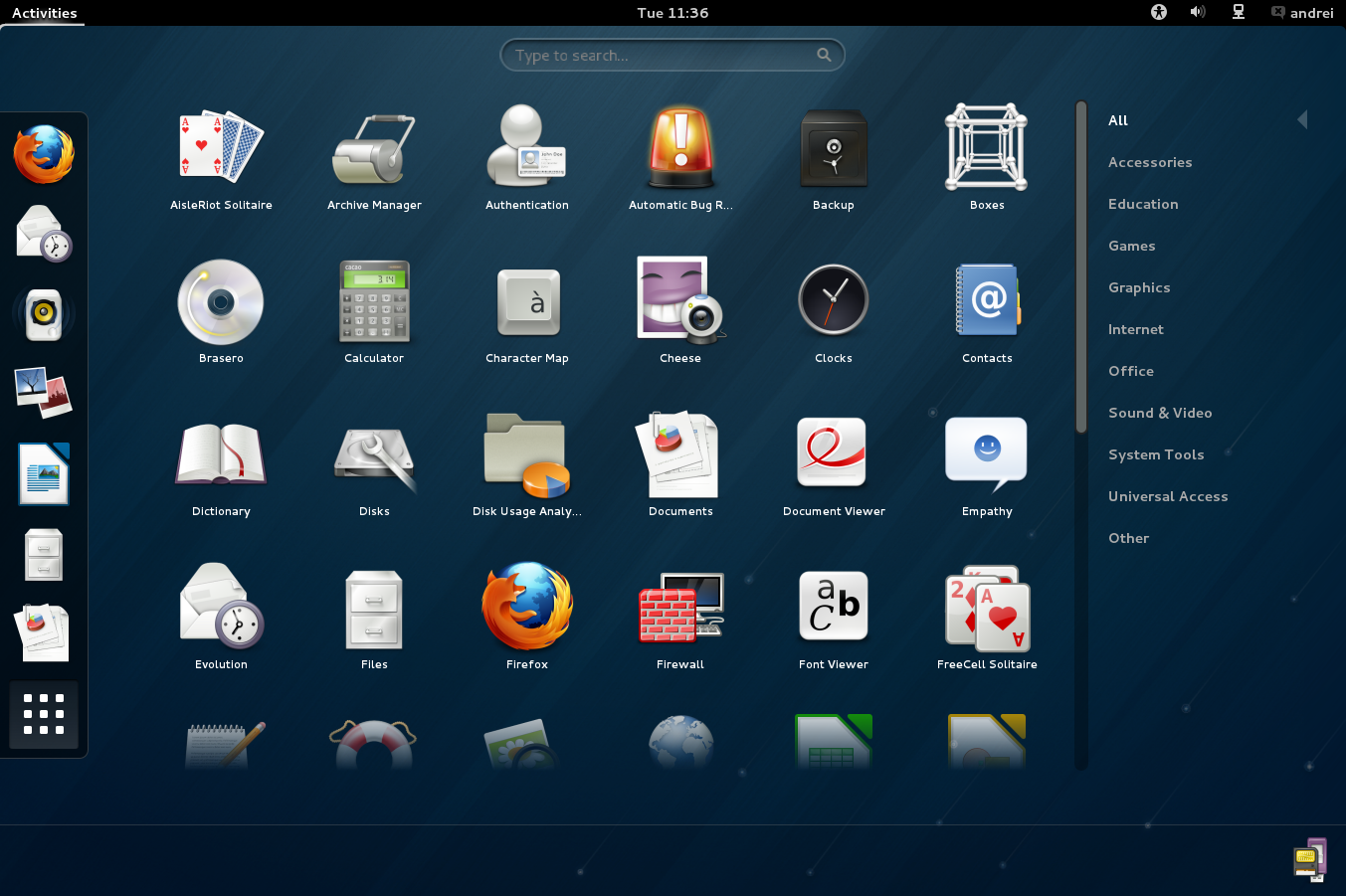This screenshot has width=1346, height=896.
Task: Select the All category
Action: click(x=1118, y=120)
